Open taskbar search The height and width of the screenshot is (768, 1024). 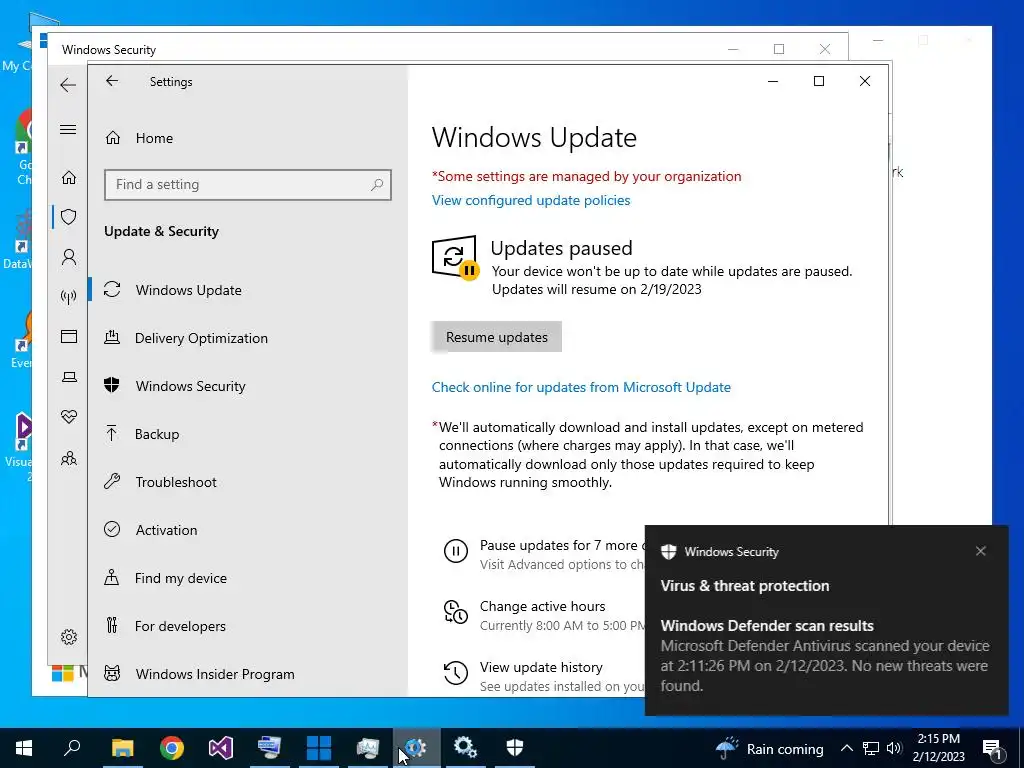(72, 748)
